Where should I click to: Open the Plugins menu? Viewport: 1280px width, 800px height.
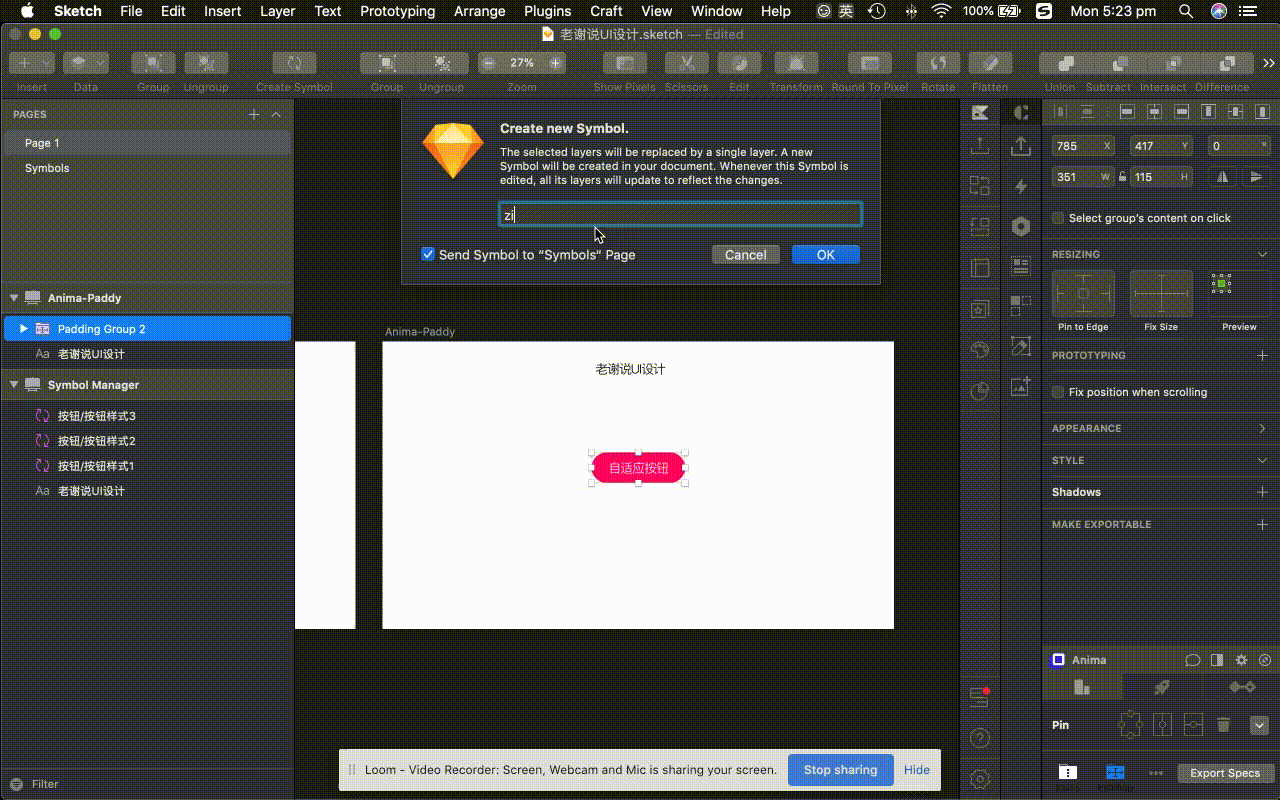(x=547, y=11)
